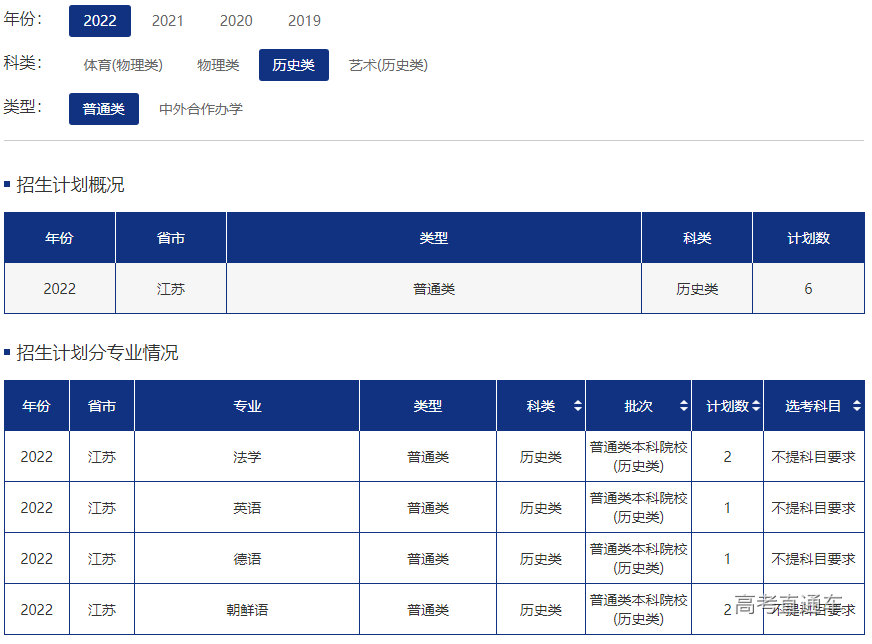This screenshot has width=872, height=644.
Task: Choose 艺术(历史类) category
Action: [388, 65]
